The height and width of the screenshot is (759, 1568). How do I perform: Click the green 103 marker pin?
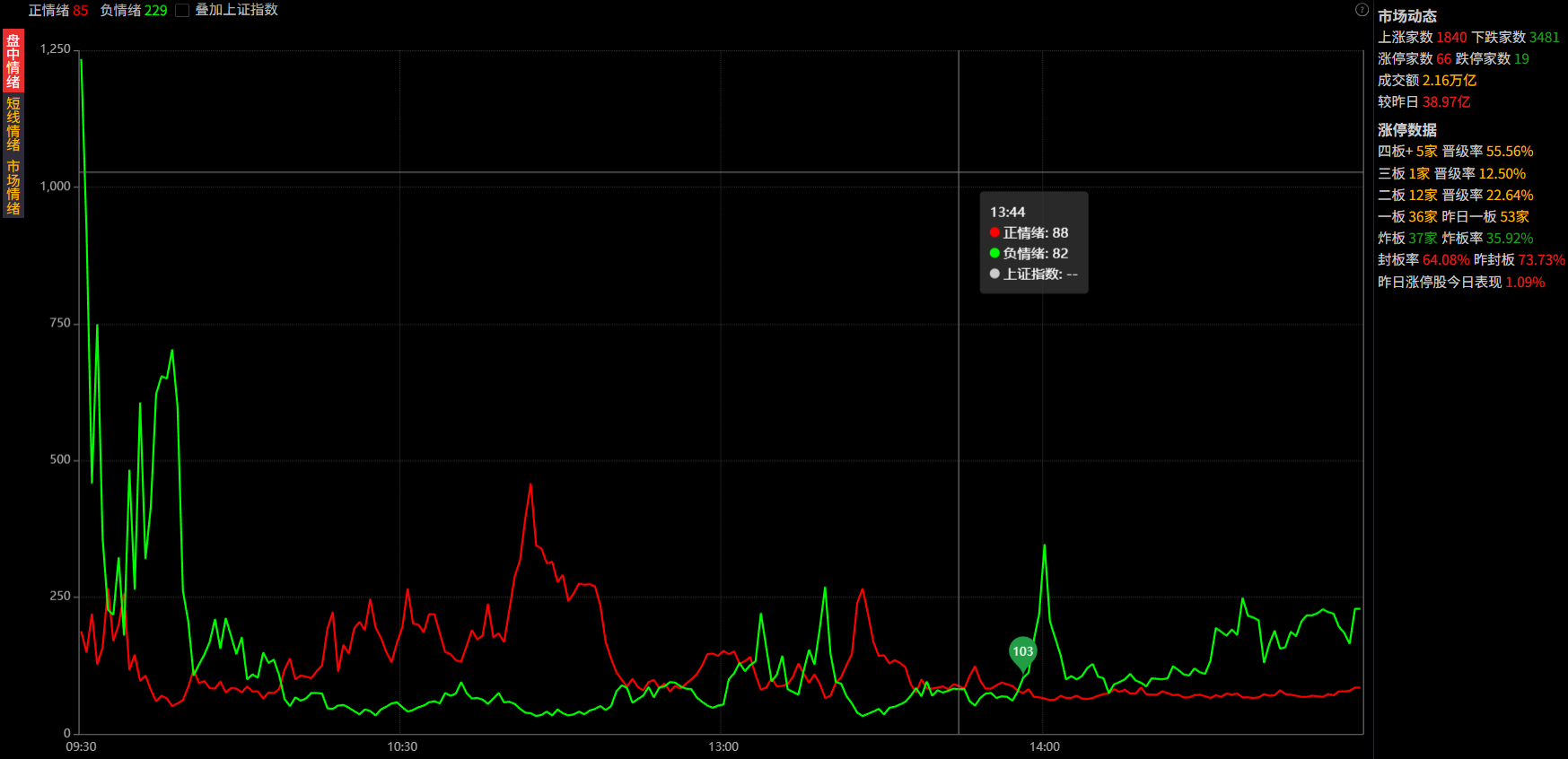(1022, 652)
